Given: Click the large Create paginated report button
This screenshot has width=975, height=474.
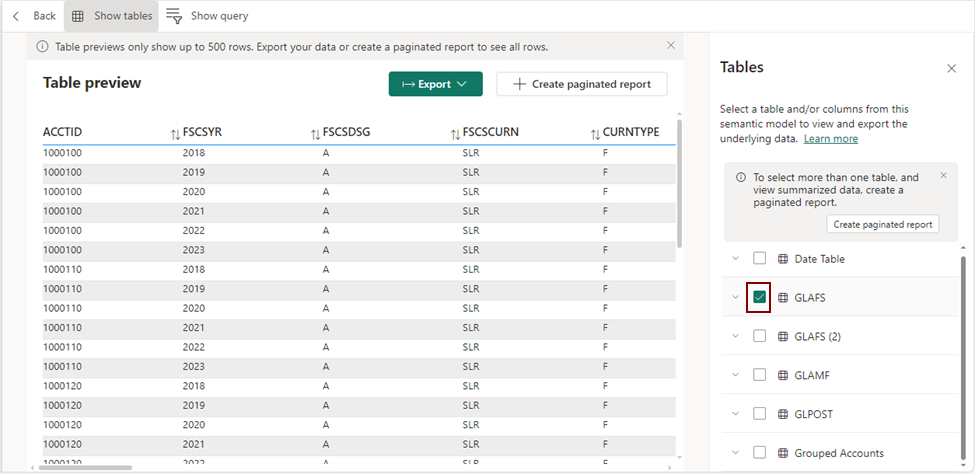Looking at the screenshot, I should 582,84.
